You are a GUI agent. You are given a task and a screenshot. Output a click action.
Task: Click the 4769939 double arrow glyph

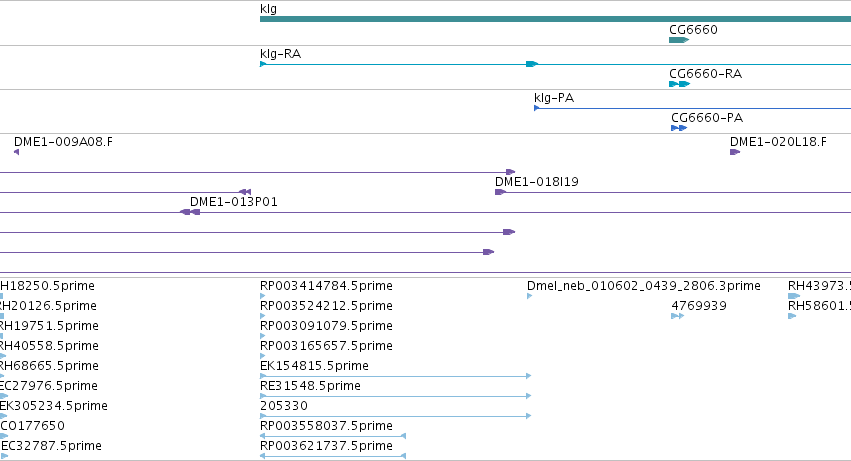click(677, 316)
